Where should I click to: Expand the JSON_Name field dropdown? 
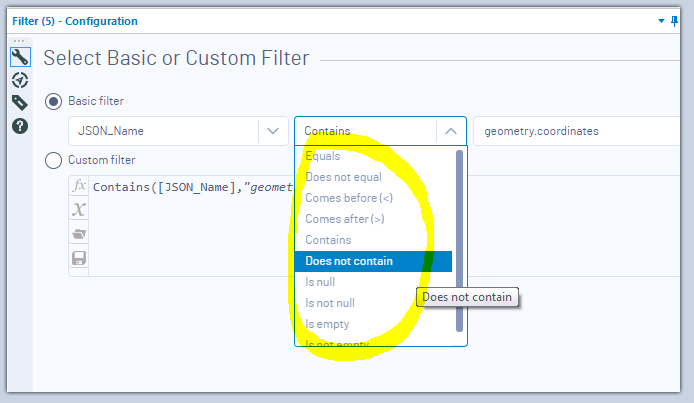(272, 131)
